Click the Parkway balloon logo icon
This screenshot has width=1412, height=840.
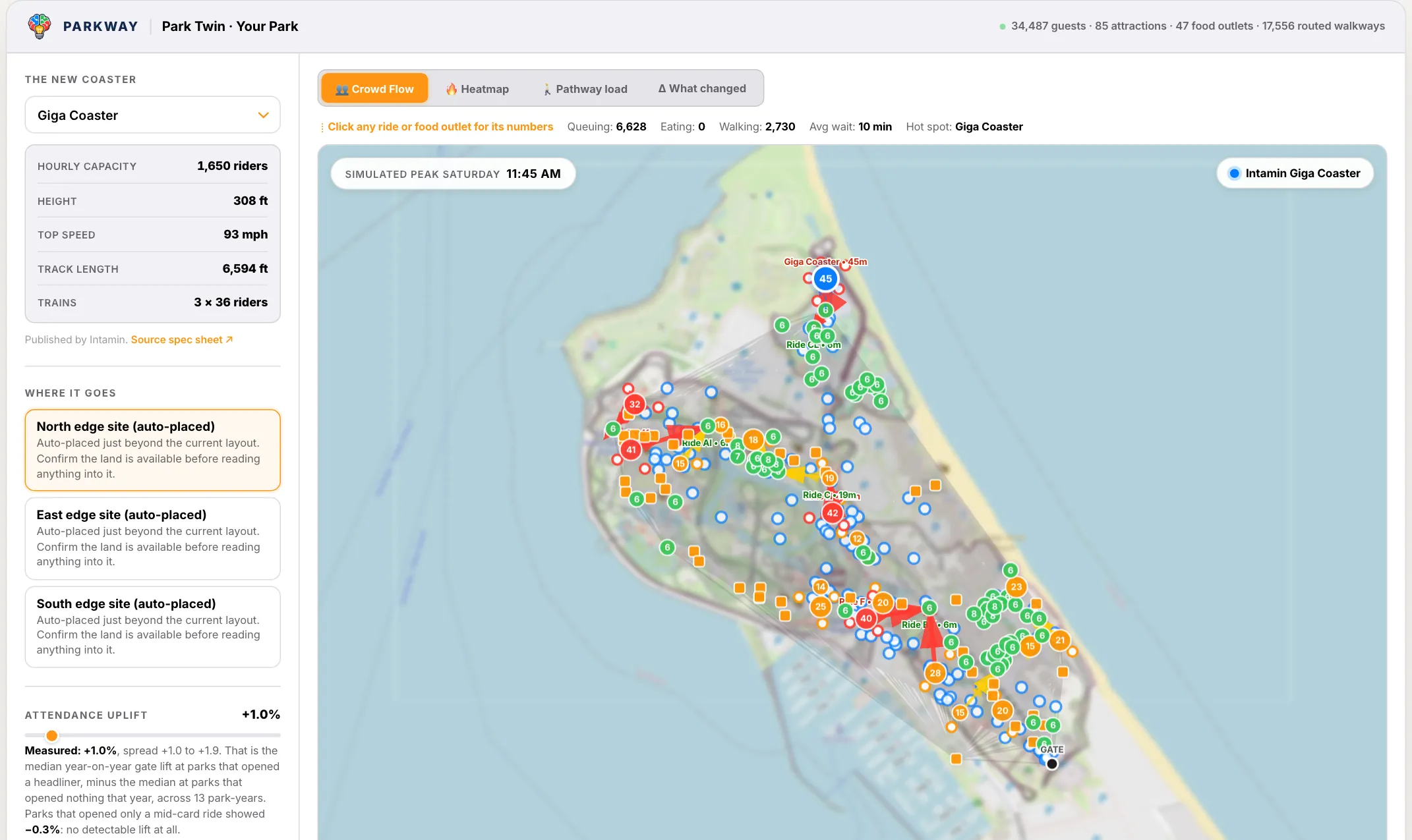pyautogui.click(x=40, y=26)
